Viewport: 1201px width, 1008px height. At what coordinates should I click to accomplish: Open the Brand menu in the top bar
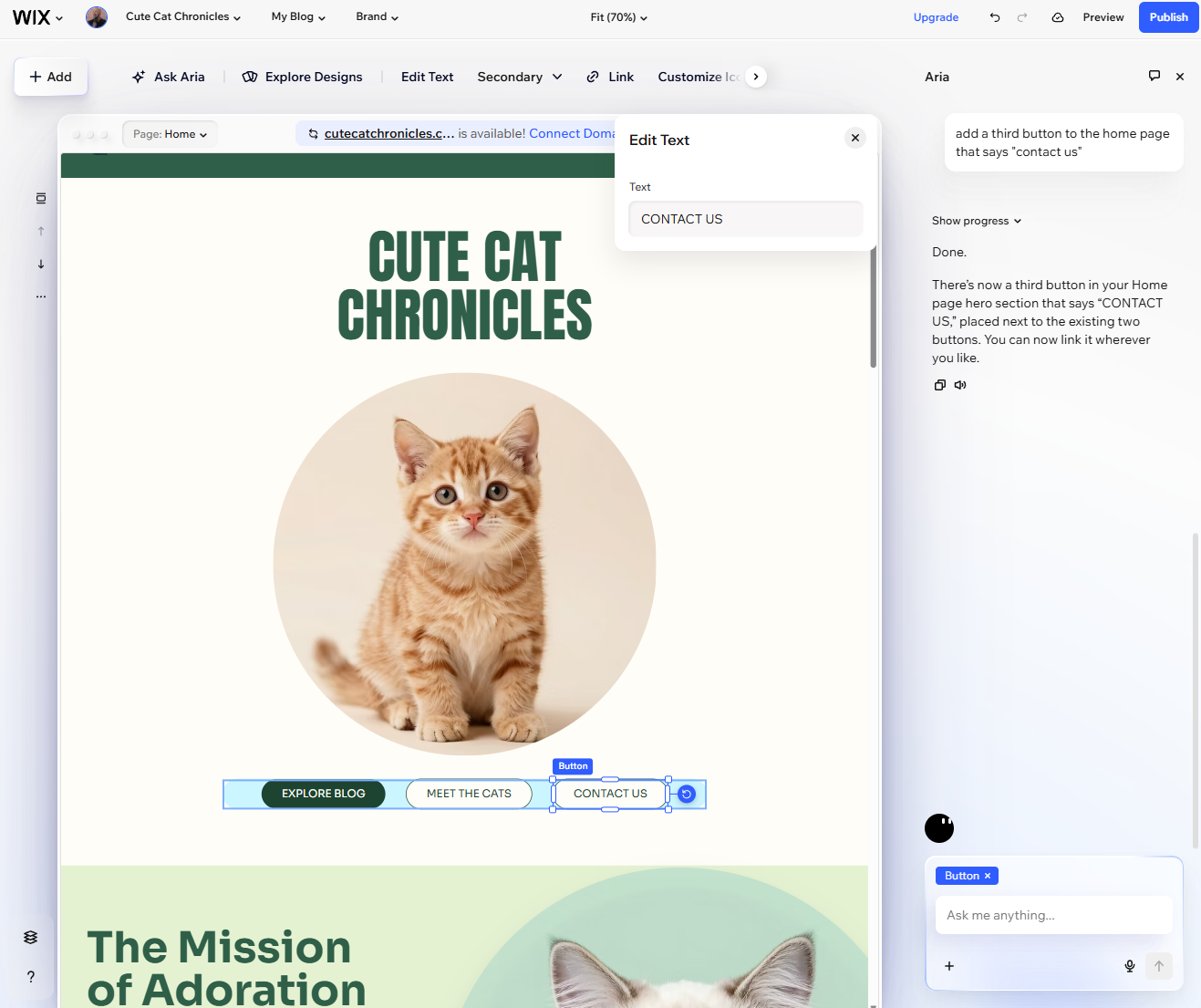(x=376, y=16)
